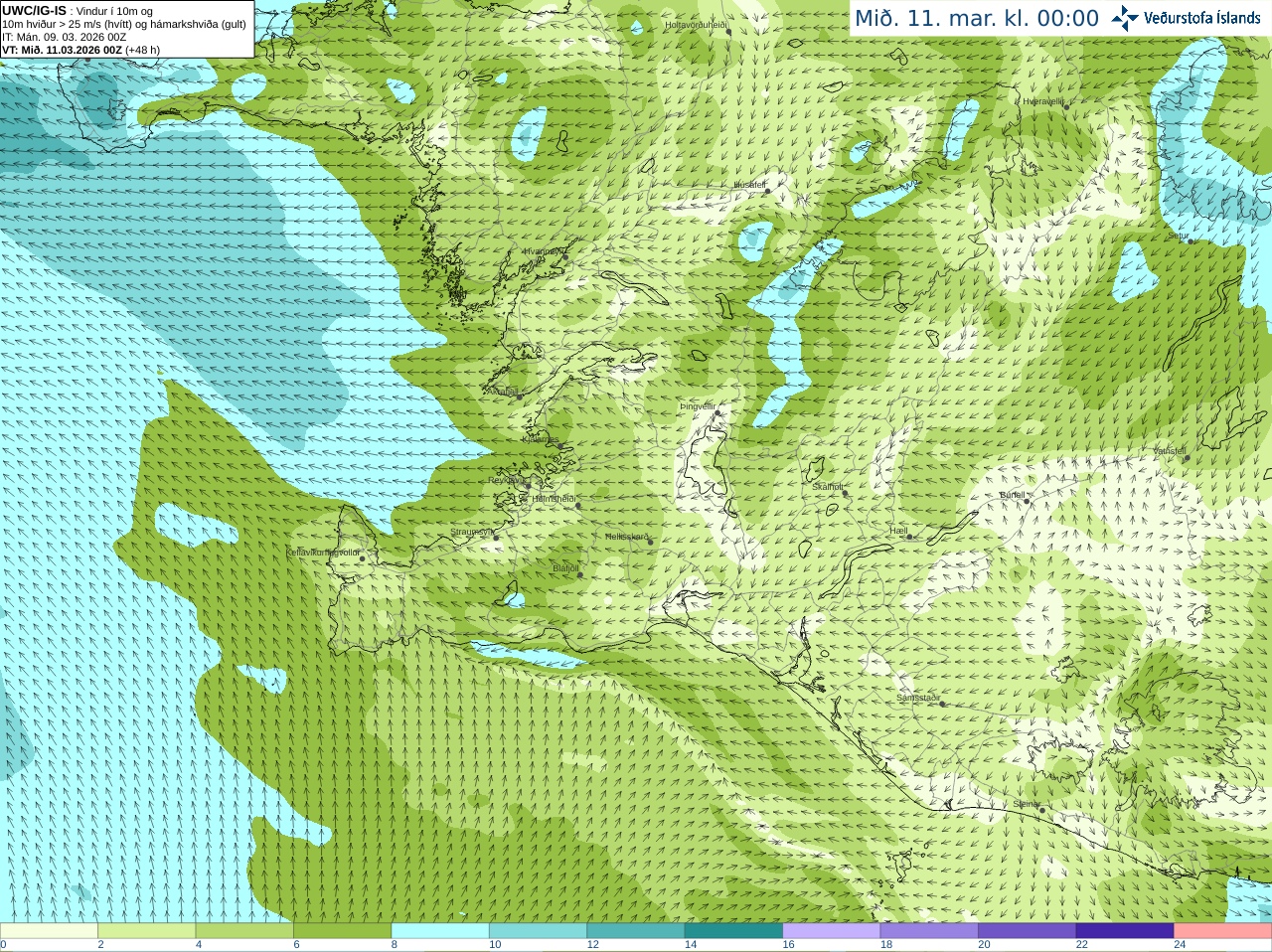Select the 22–24 m/s deep indigo swatch
This screenshot has width=1272, height=952.
1125,931
